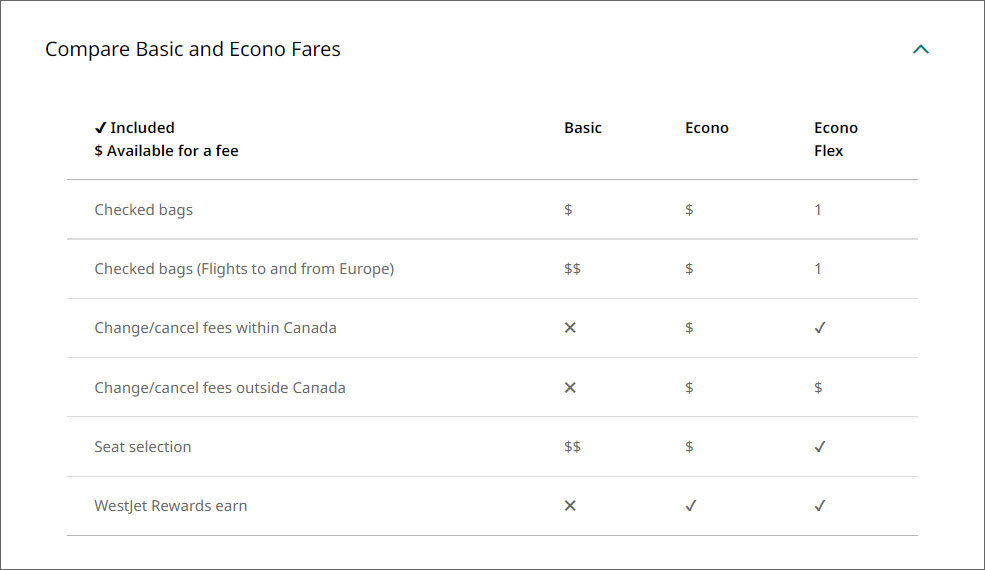Screen dimensions: 985x570
Task: Click Econo Flex checkmark for WestJet Rewards earn
Action: pos(820,506)
